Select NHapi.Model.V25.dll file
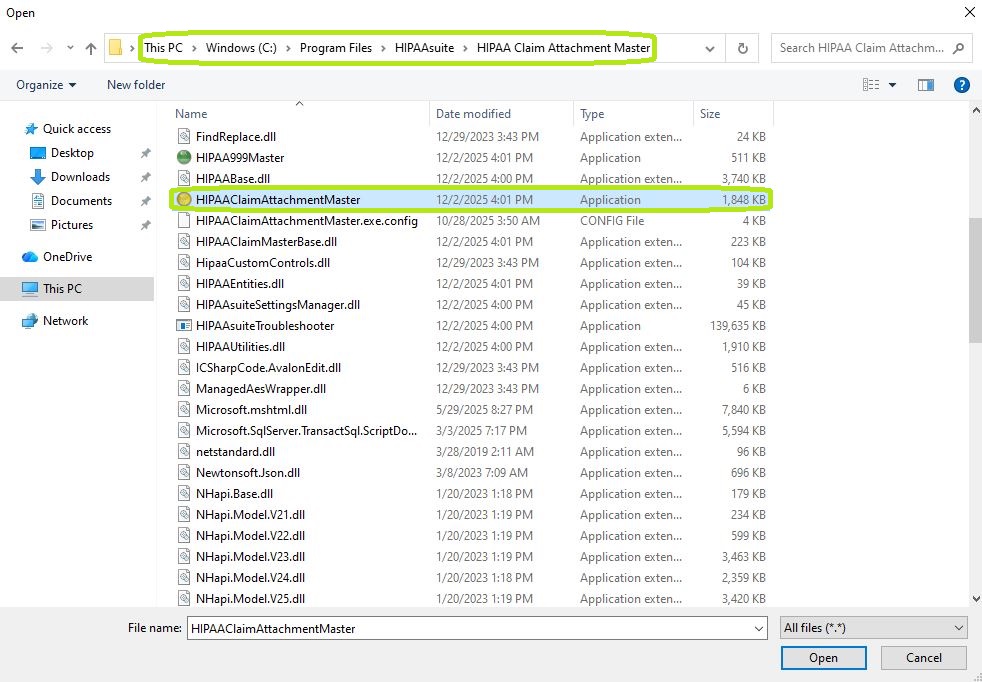This screenshot has width=982, height=682. (x=250, y=599)
